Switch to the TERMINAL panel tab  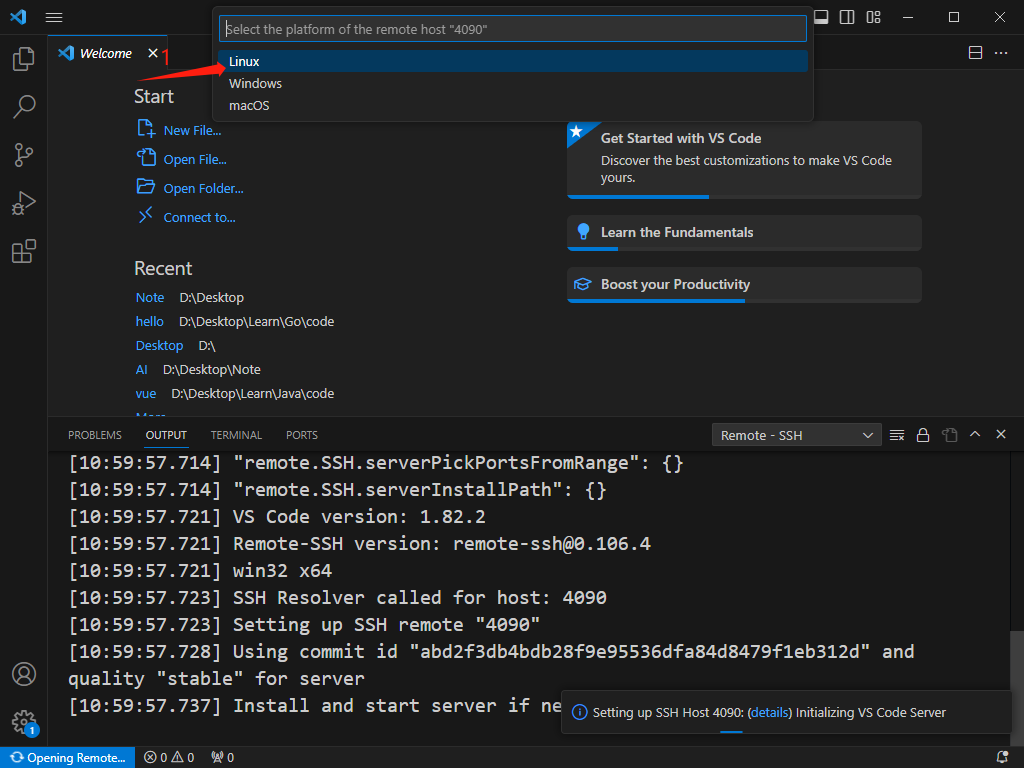click(236, 435)
